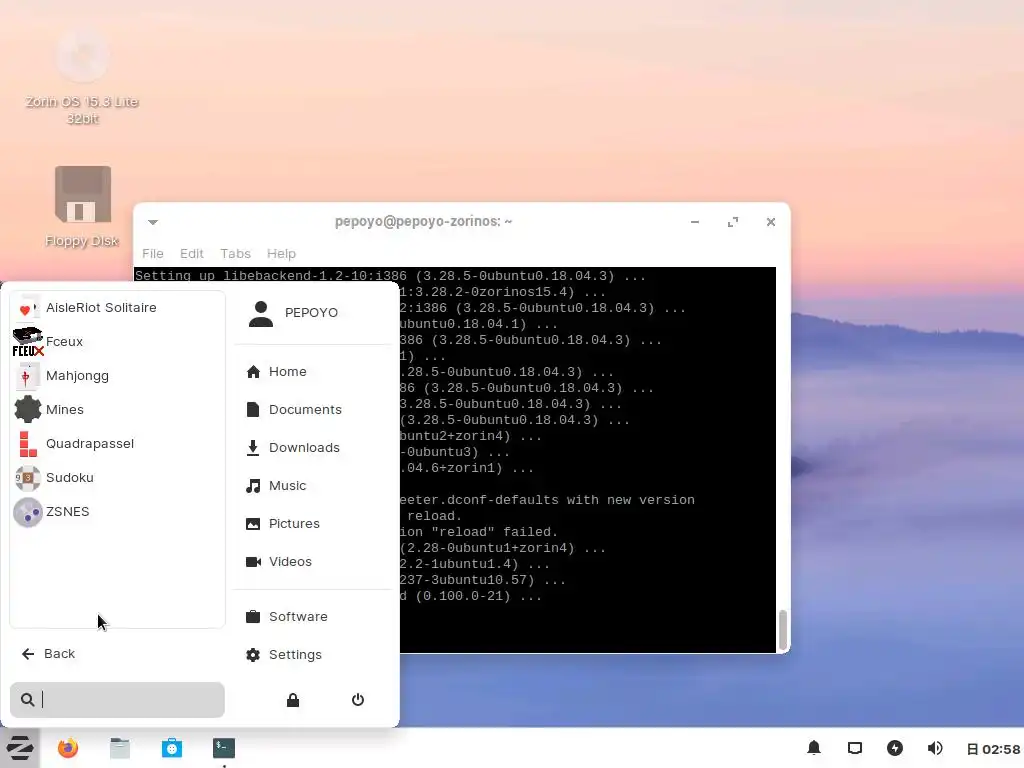Launch the ZSNES emulator

pos(118,511)
